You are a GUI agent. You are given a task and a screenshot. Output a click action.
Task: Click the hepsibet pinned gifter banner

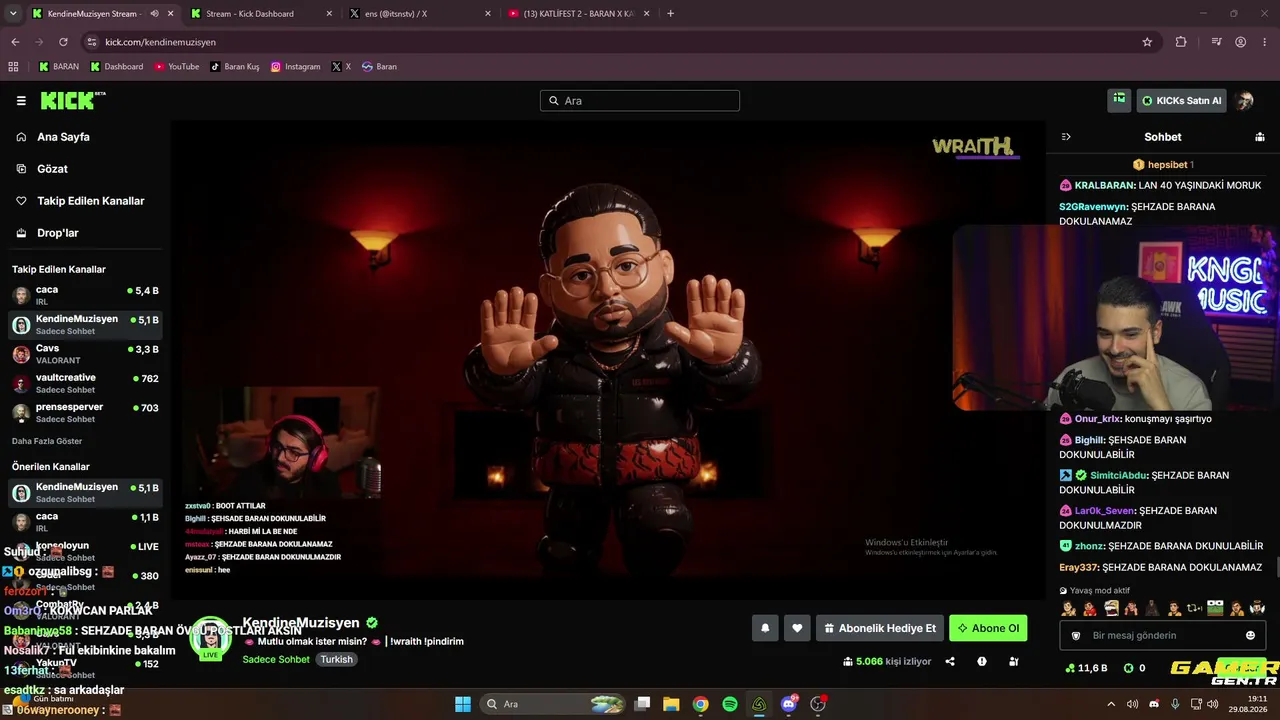[x=1163, y=164]
